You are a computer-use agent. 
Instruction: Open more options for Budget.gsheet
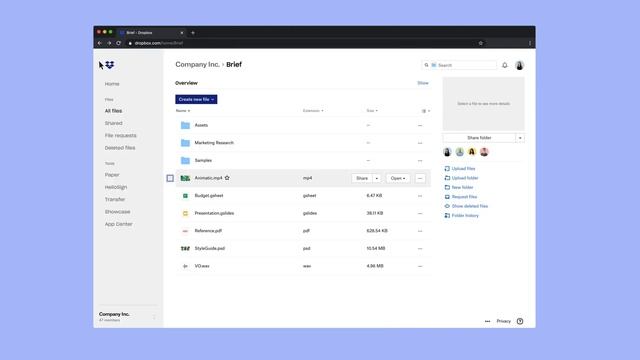coord(420,196)
